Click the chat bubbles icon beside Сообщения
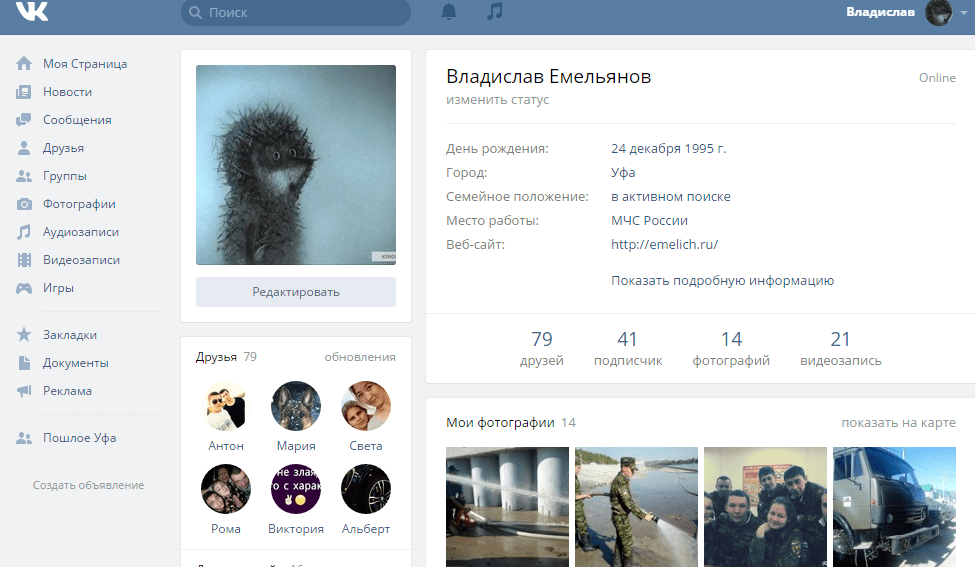975x567 pixels. tap(24, 119)
